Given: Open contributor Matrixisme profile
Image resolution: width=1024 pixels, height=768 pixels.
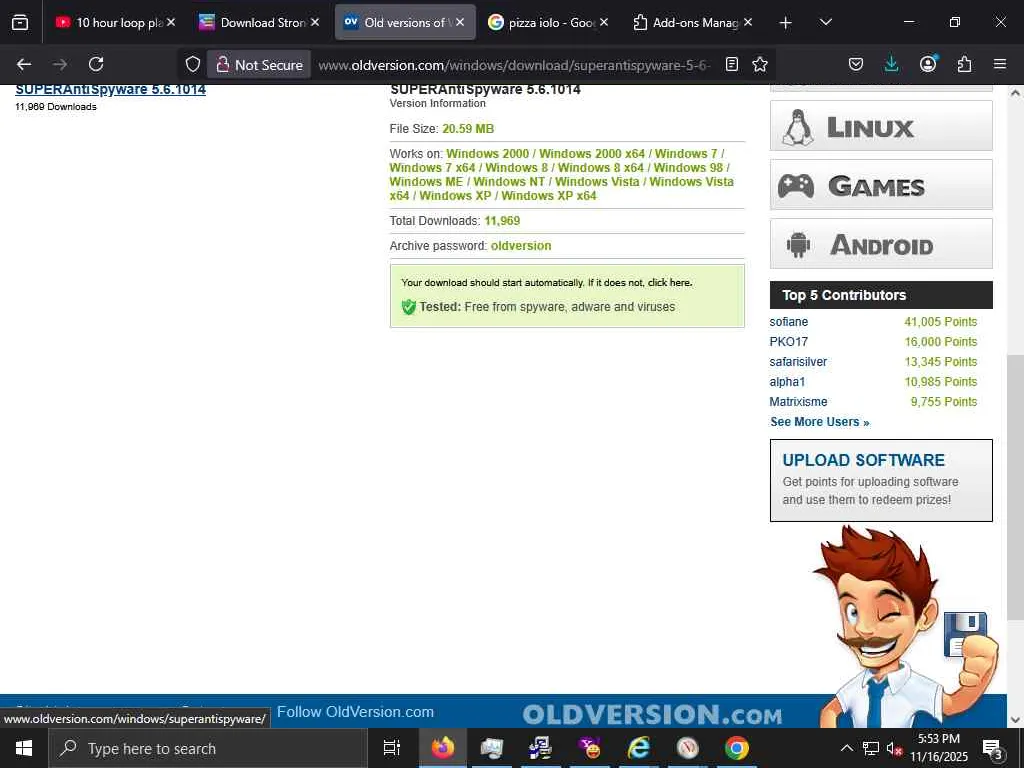Looking at the screenshot, I should pos(798,402).
